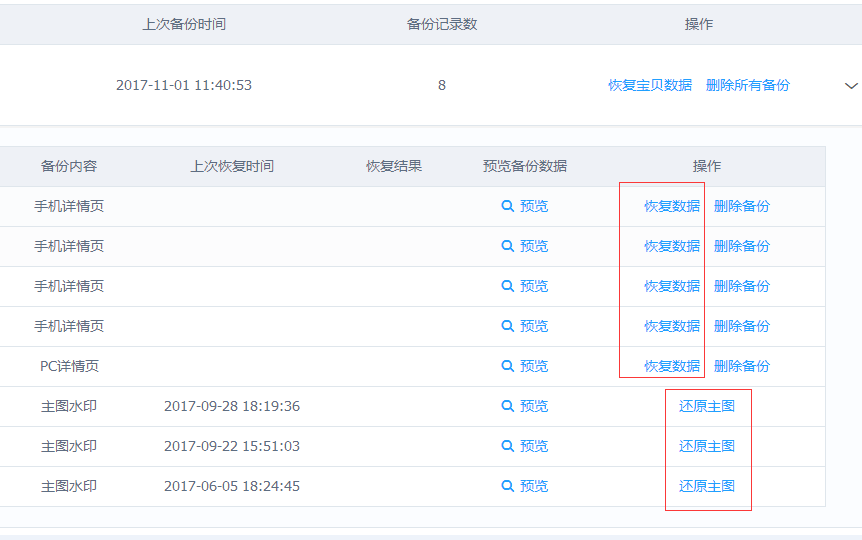Click magnifier icon for 2017-06-05 主图水印 backup

tap(507, 486)
